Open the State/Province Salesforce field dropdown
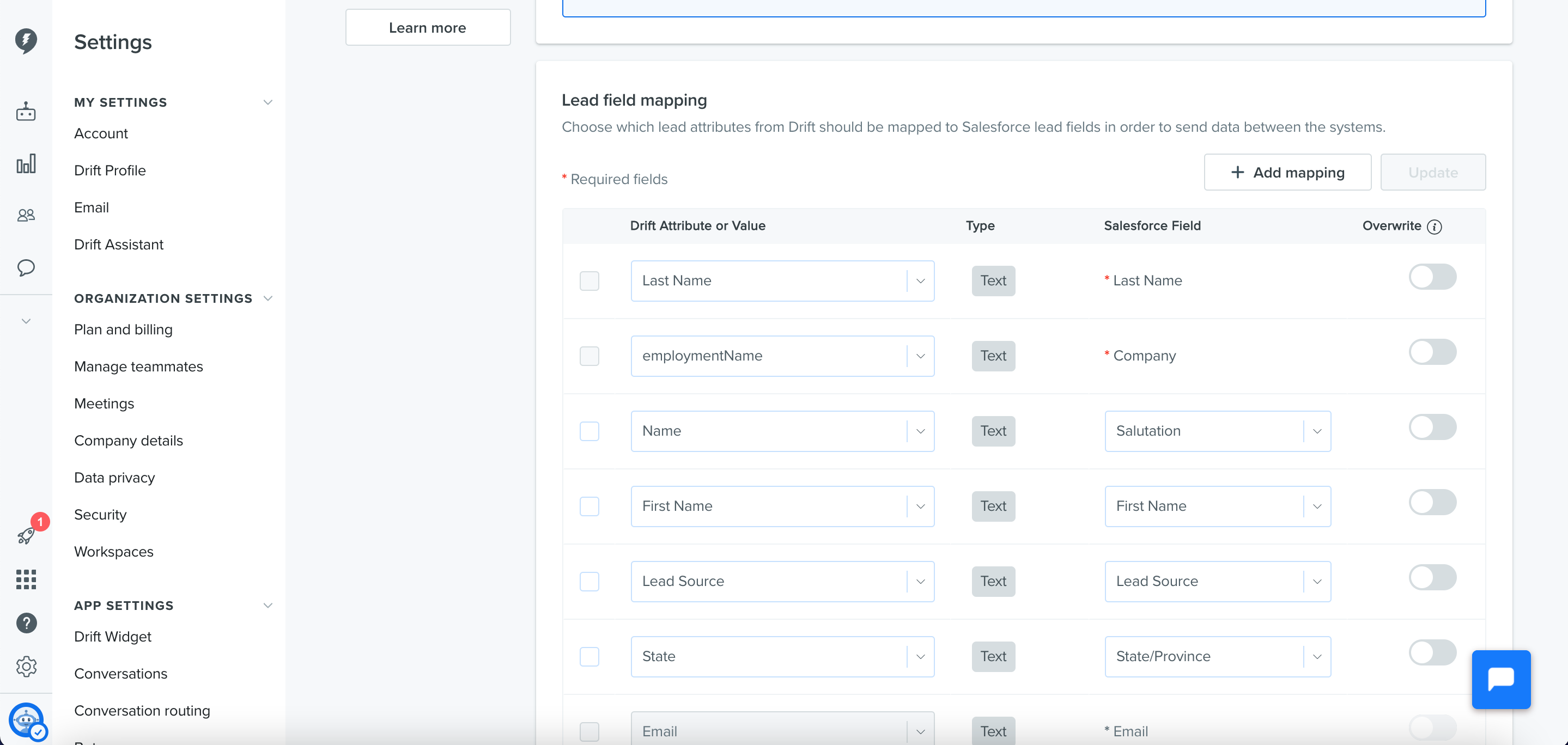The image size is (1568, 745). [1217, 656]
